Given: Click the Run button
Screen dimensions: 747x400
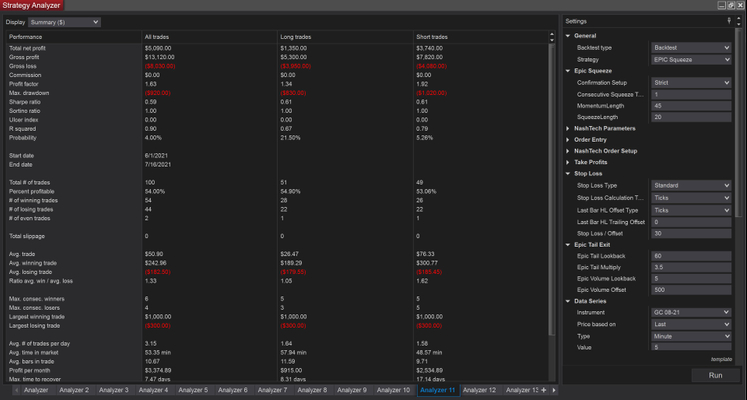Looking at the screenshot, I should [715, 375].
